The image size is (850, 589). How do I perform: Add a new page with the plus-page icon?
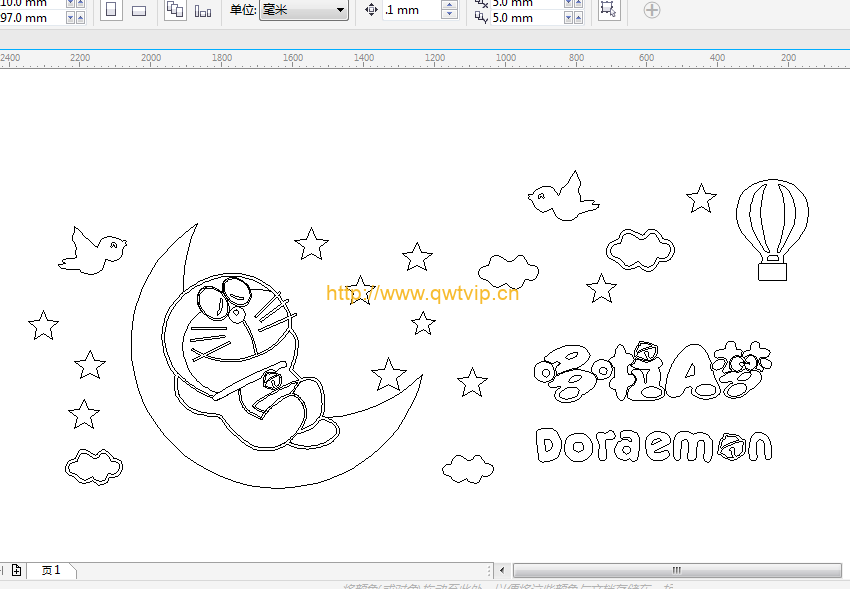[x=16, y=570]
